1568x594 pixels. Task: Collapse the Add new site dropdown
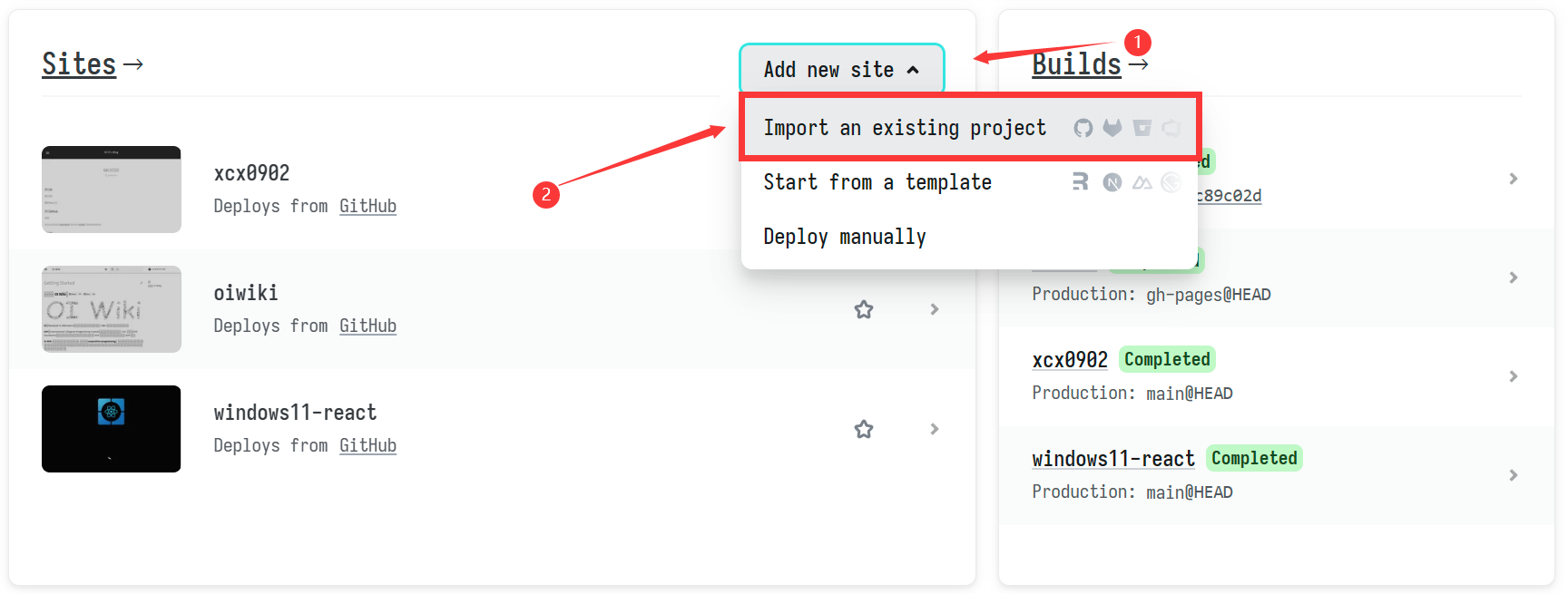pos(842,69)
